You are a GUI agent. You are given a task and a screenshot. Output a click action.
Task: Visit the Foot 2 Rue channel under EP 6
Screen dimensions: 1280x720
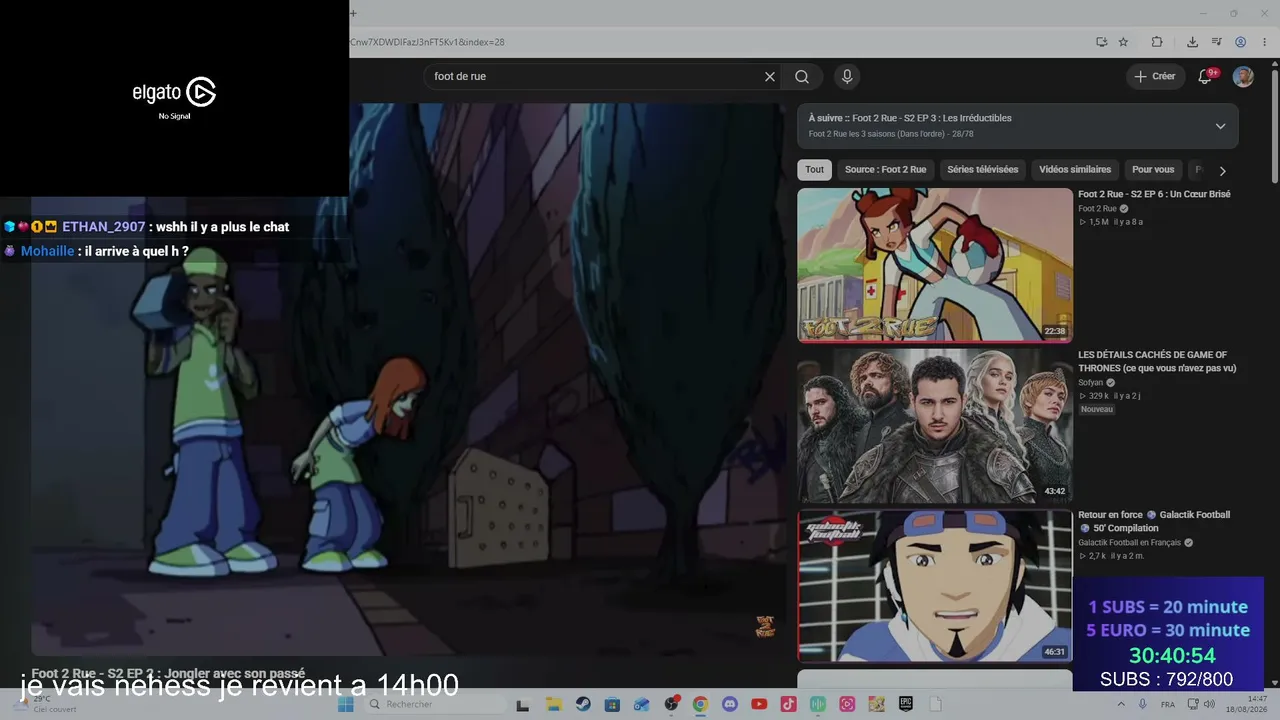point(1097,209)
